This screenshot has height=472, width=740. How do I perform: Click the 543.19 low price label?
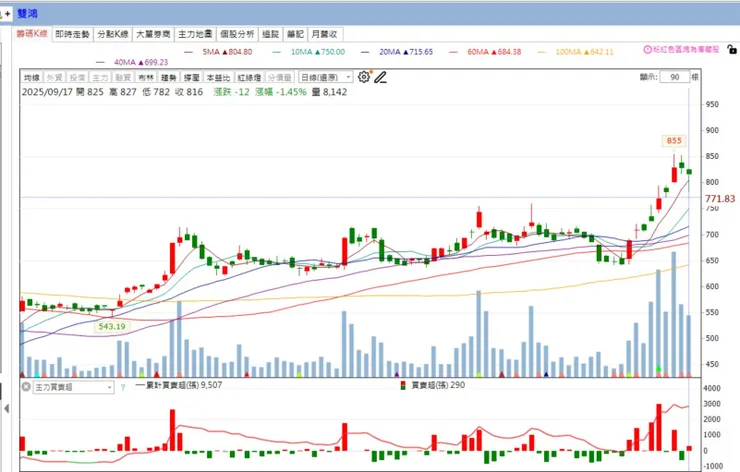(112, 327)
